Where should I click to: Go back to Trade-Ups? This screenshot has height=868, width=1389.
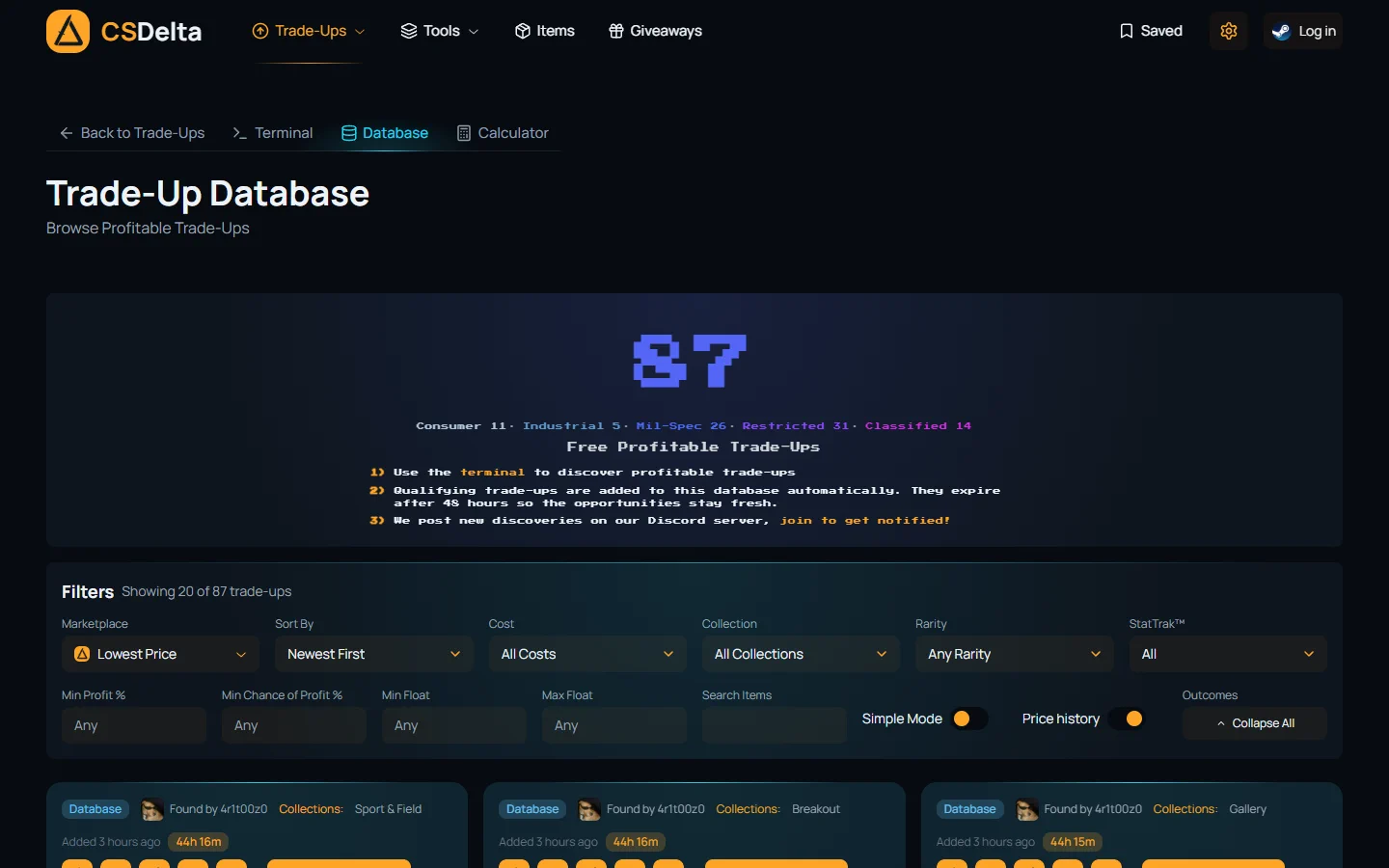(132, 133)
